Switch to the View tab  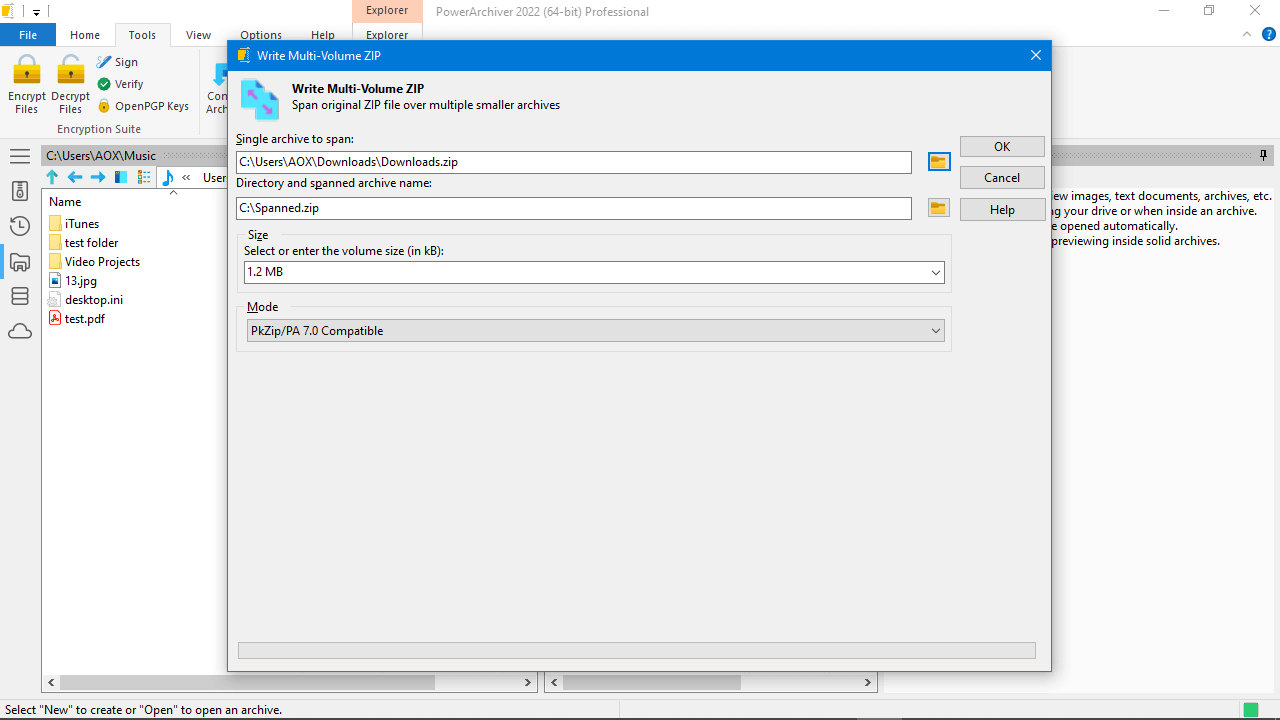click(198, 35)
